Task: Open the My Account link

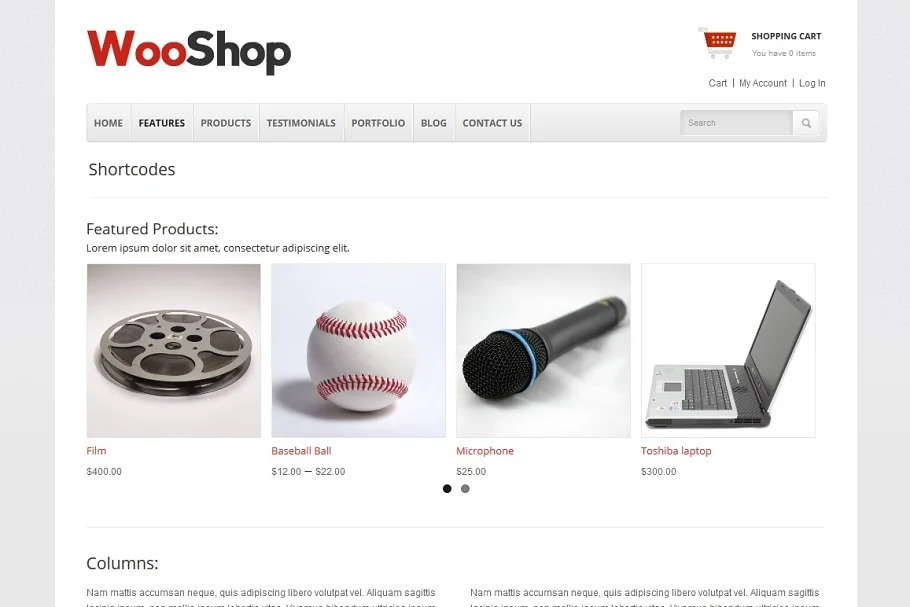Action: coord(763,83)
